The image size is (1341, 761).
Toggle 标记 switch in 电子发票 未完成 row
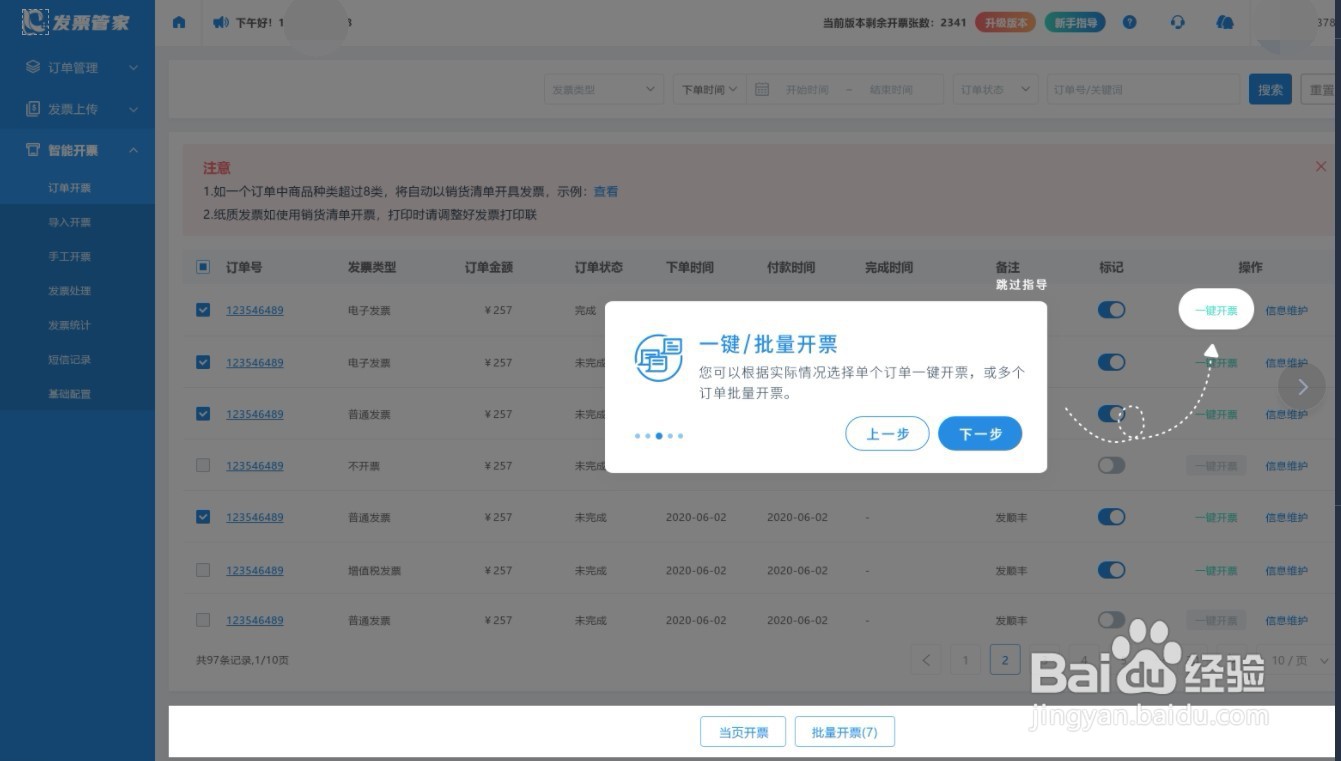click(1111, 362)
